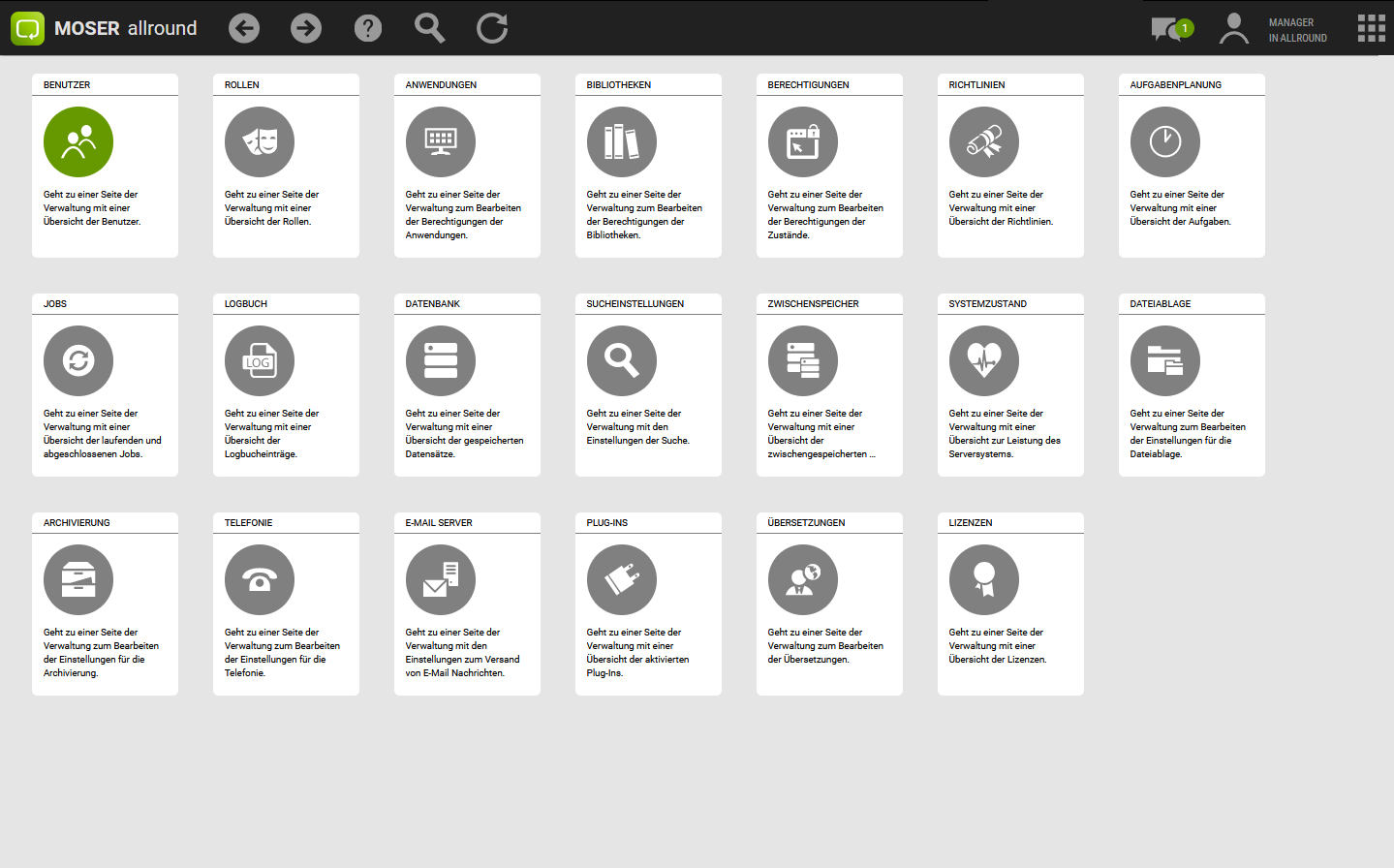The width and height of the screenshot is (1394, 868).
Task: Open the Logbuch LOG file icon
Action: [260, 360]
